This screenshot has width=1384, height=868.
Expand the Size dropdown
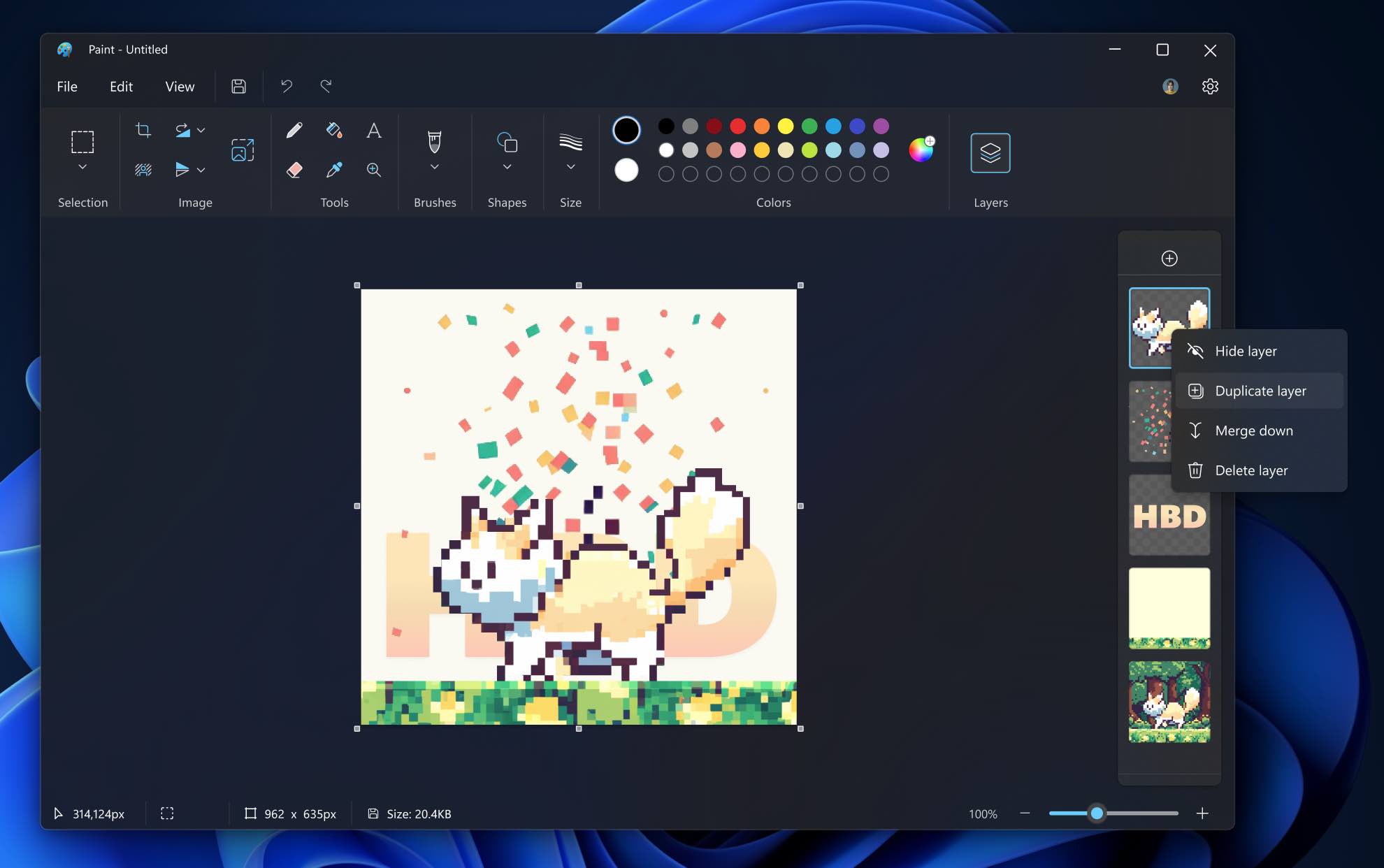(x=570, y=168)
